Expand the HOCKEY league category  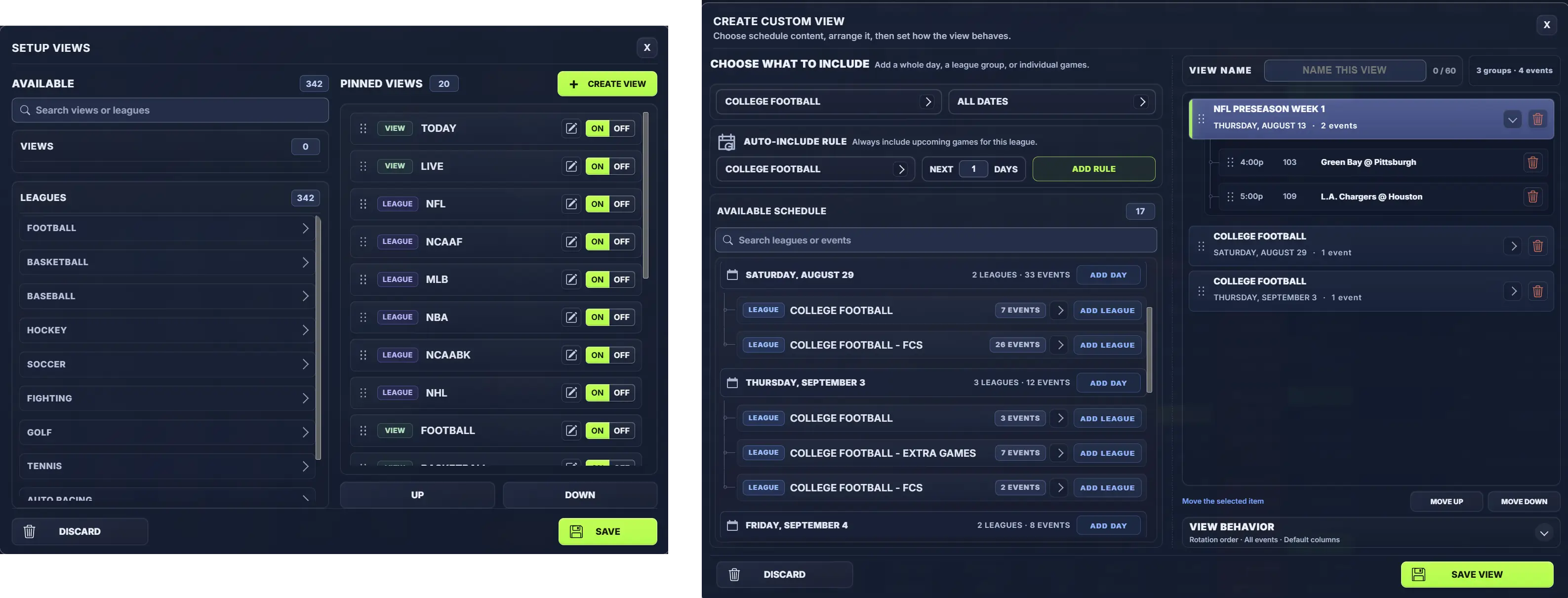click(x=167, y=330)
